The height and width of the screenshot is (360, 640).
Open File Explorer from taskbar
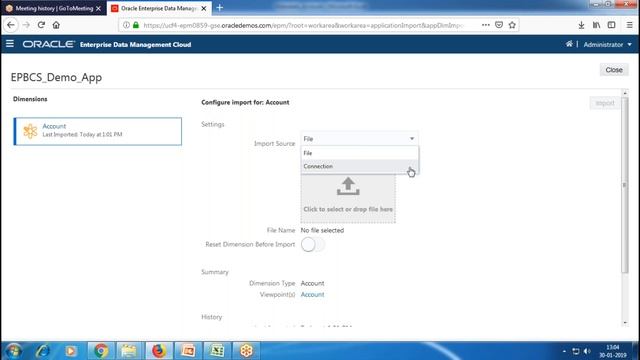point(129,351)
